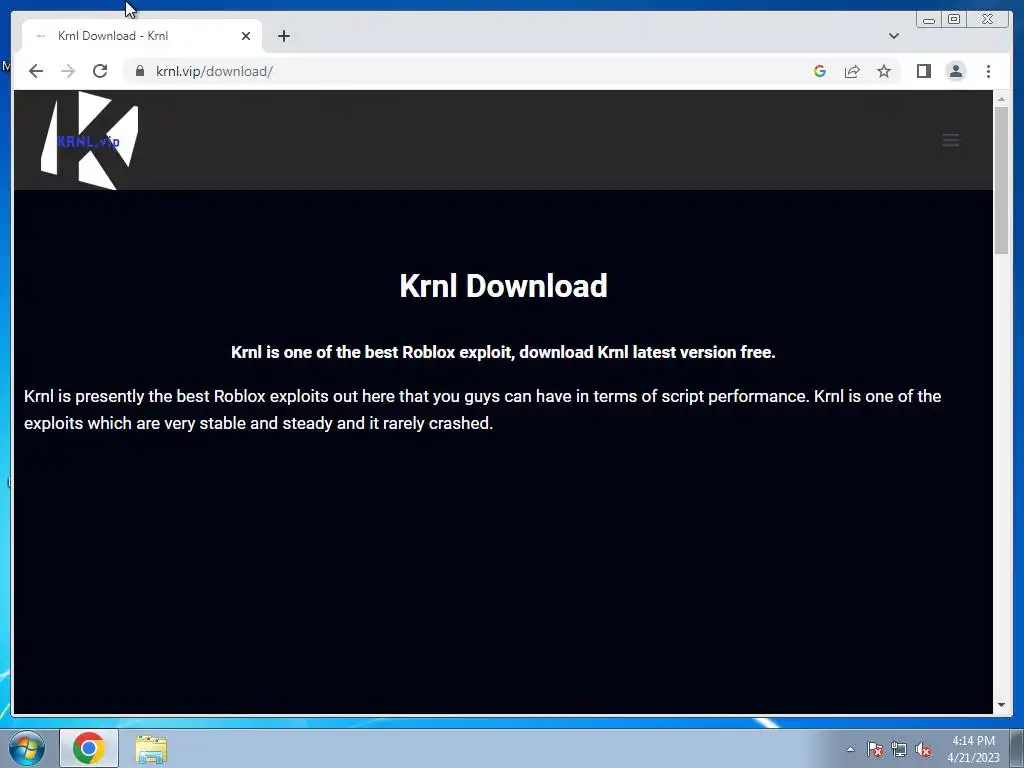Click paragraph starting 'Krnl is presently the best'
Viewport: 1024px width, 768px height.
coord(483,409)
